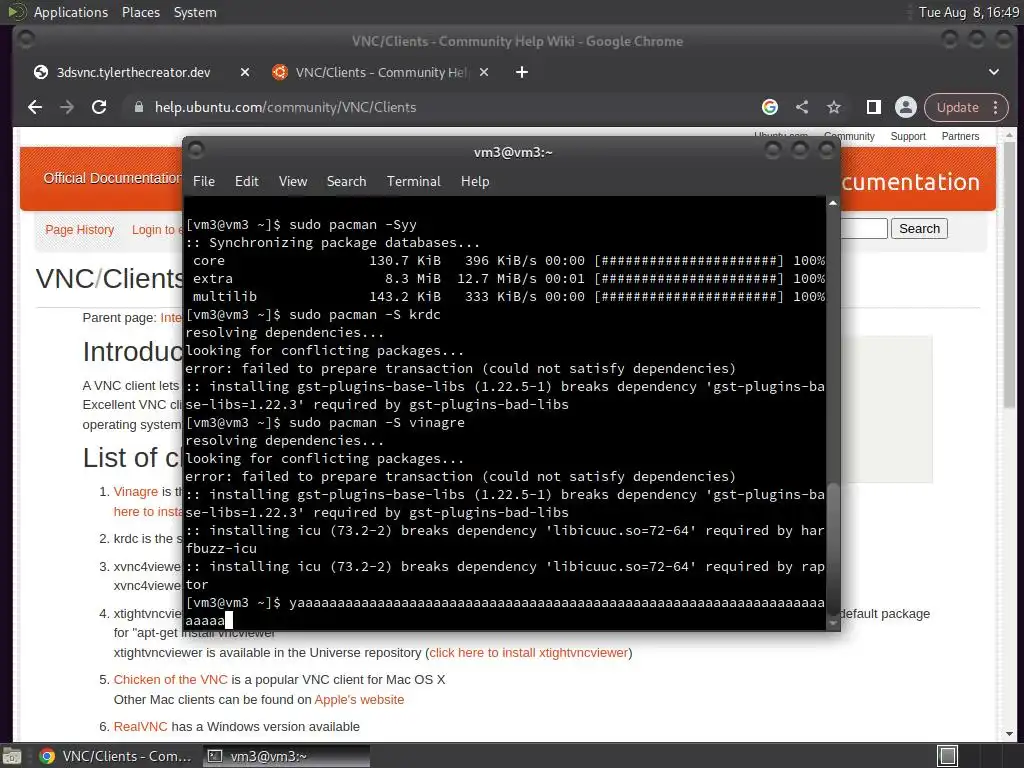Open System menu in top panel
This screenshot has width=1024, height=768.
pyautogui.click(x=195, y=12)
